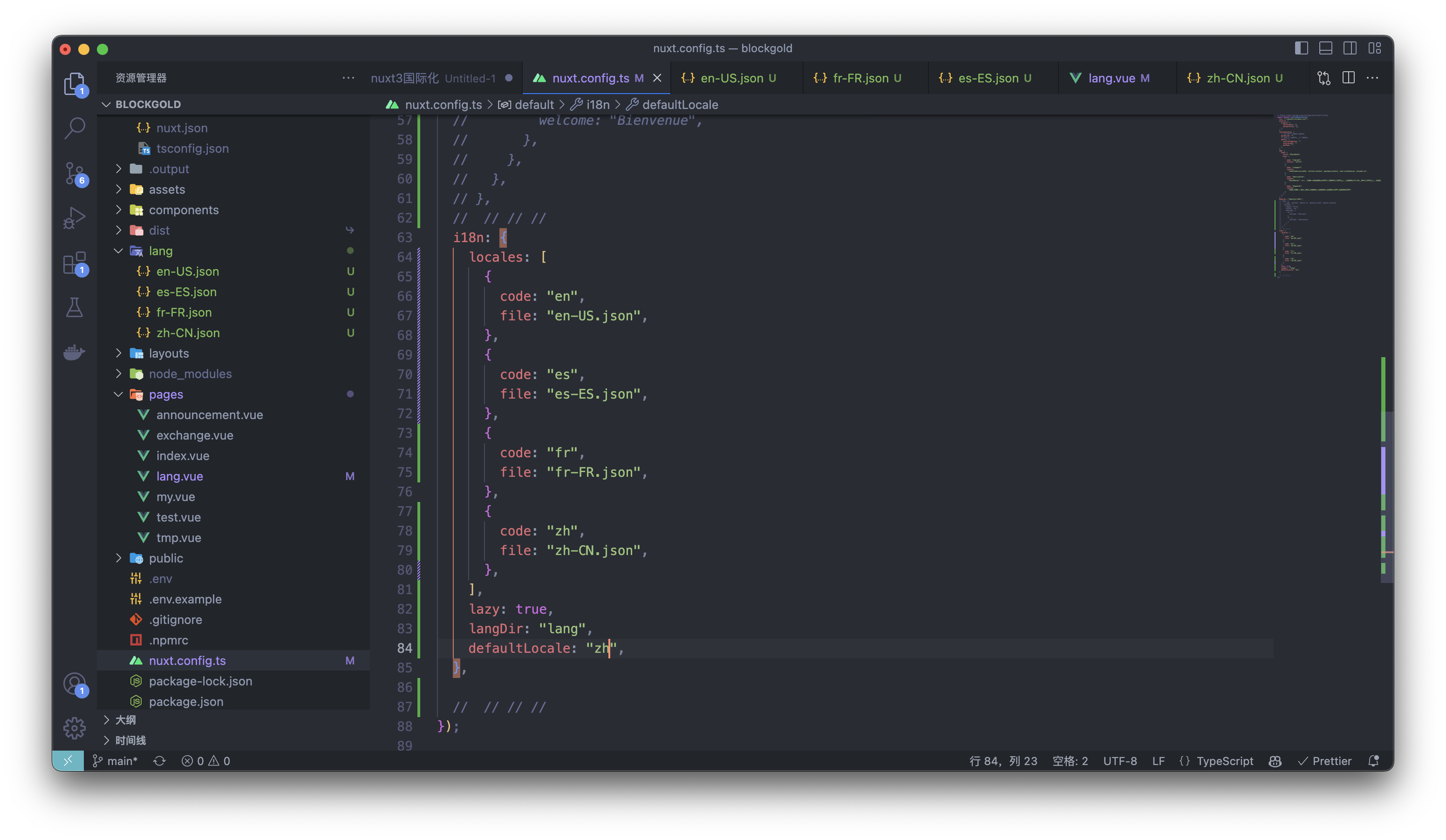Open the Extensions view
Screen dimensions: 1446x840
click(x=75, y=263)
